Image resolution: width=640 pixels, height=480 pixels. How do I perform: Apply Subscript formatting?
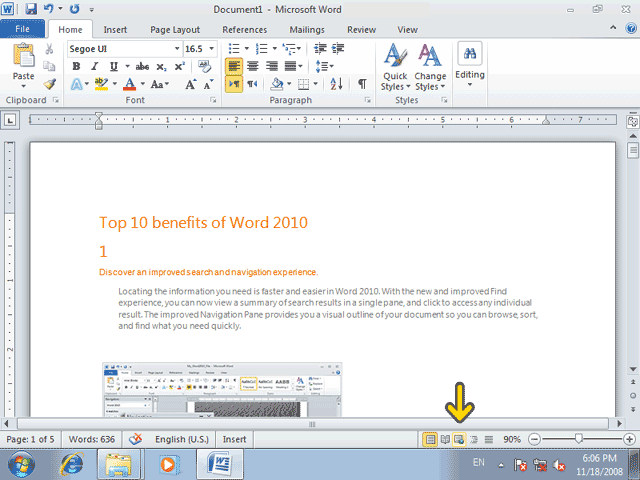tap(161, 67)
